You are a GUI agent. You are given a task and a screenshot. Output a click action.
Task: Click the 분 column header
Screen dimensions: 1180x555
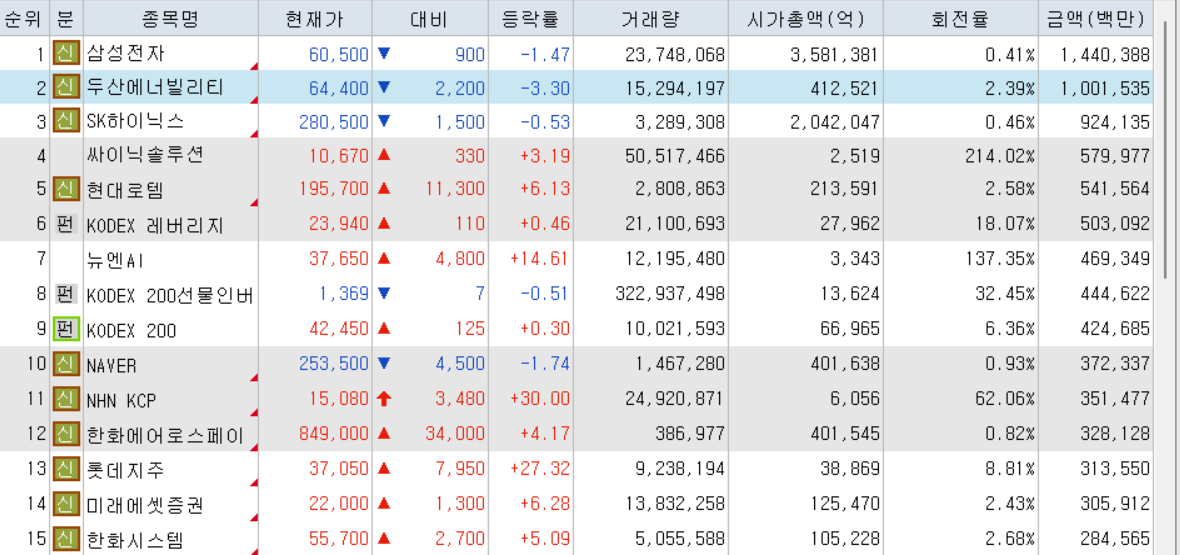click(x=66, y=19)
